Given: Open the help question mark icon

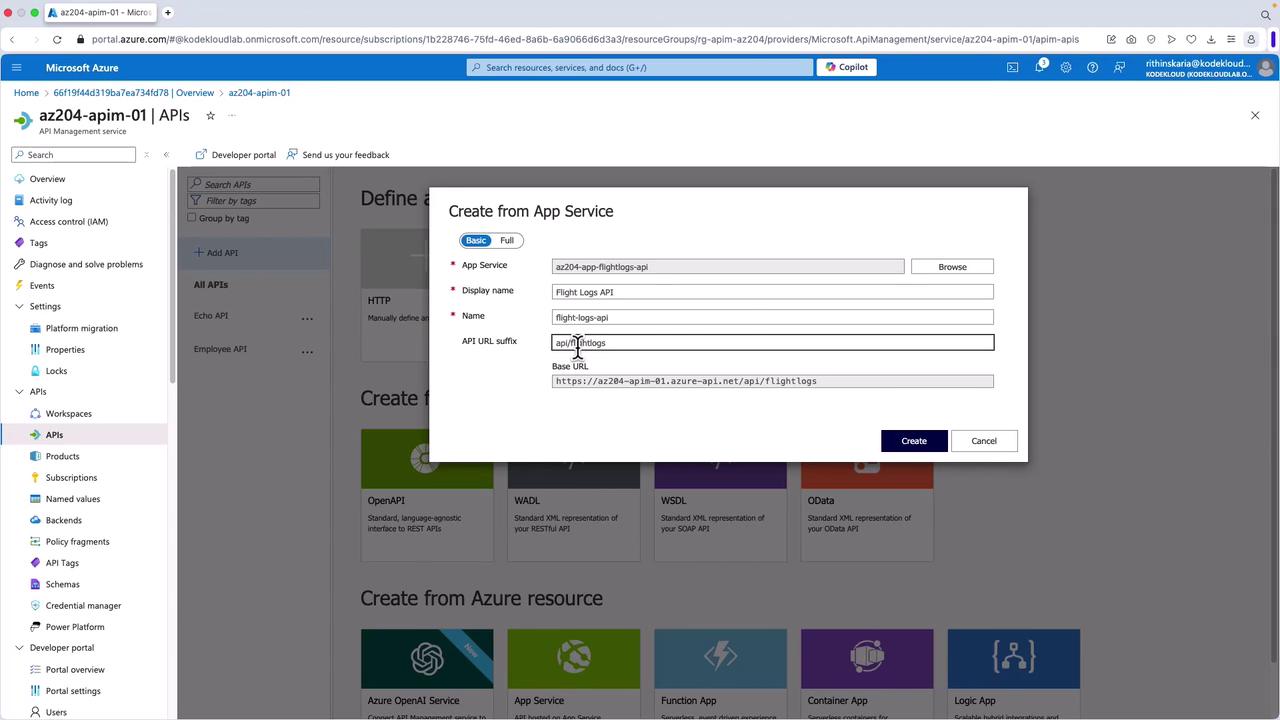Looking at the screenshot, I should click(1092, 67).
